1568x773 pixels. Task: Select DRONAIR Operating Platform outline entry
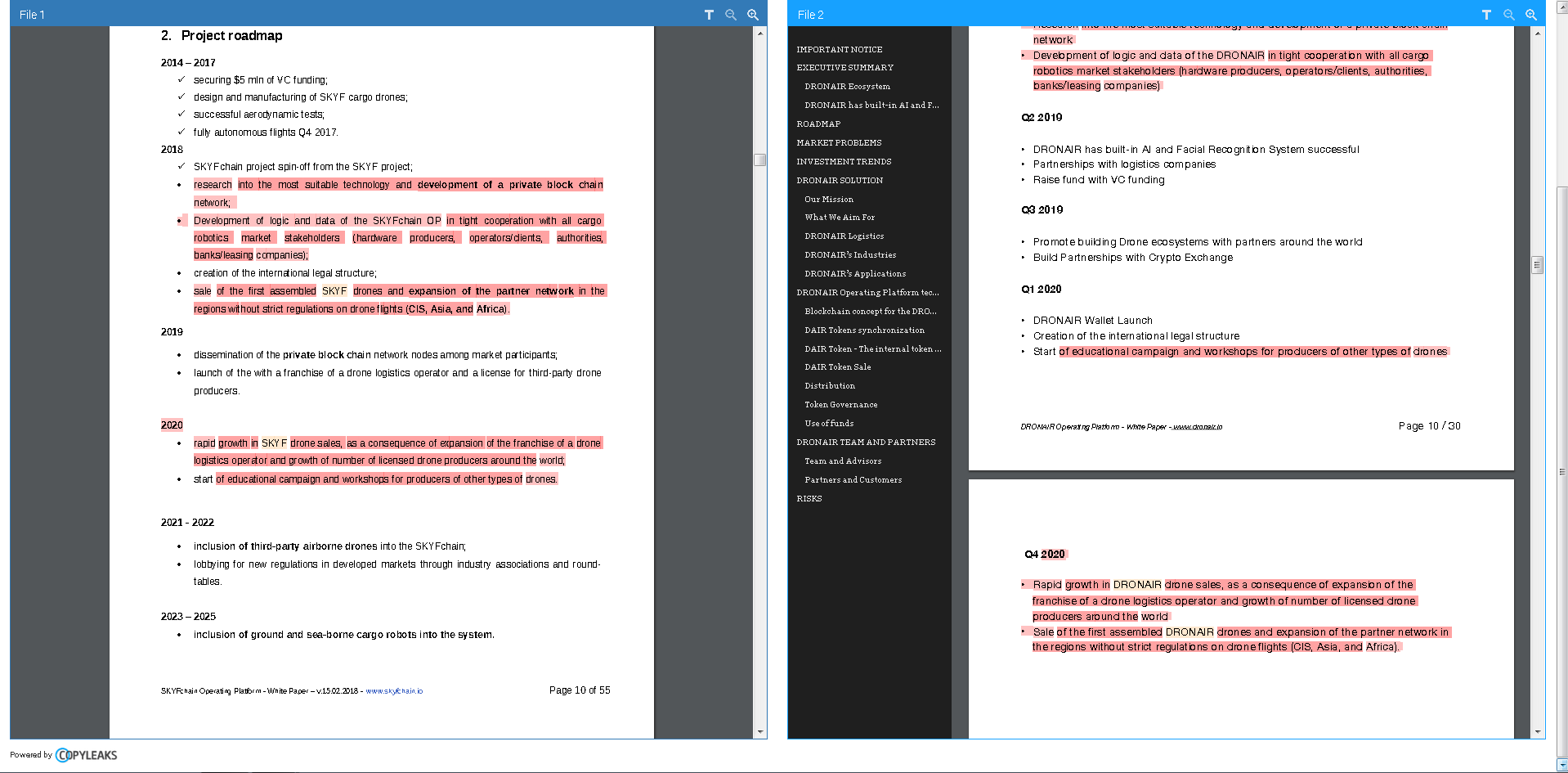point(867,292)
